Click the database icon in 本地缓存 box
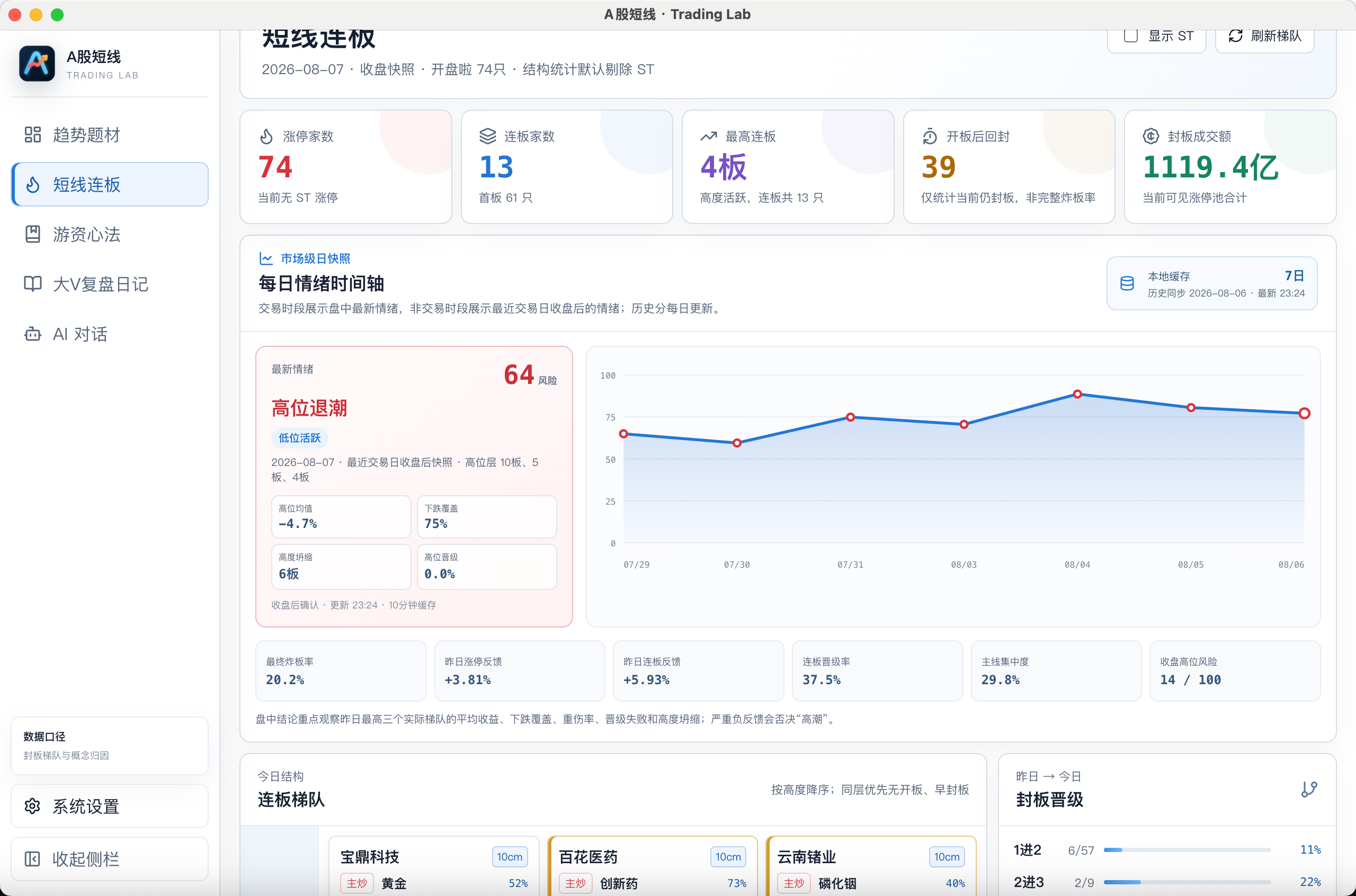 (1127, 283)
